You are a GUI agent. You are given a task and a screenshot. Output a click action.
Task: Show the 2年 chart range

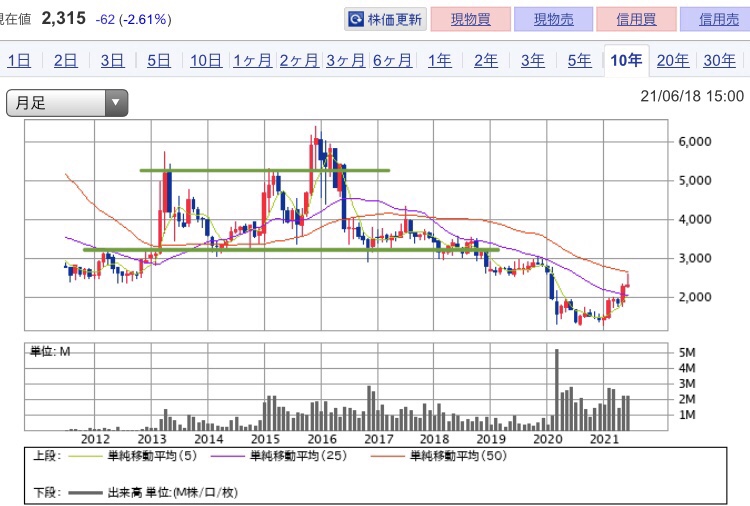click(x=485, y=61)
